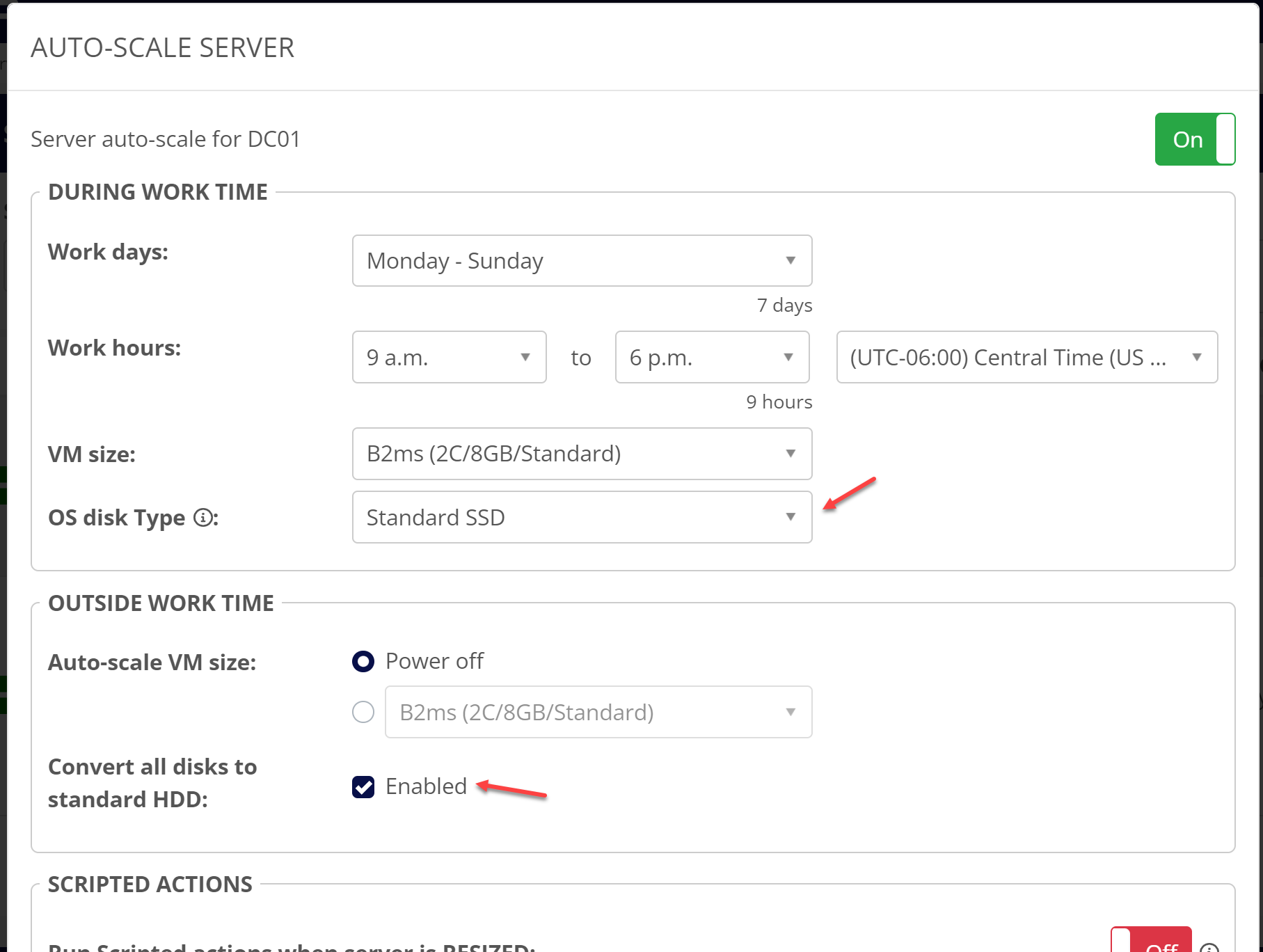This screenshot has height=952, width=1263.
Task: Click the DURING WORK TIME section heading
Action: pos(158,192)
